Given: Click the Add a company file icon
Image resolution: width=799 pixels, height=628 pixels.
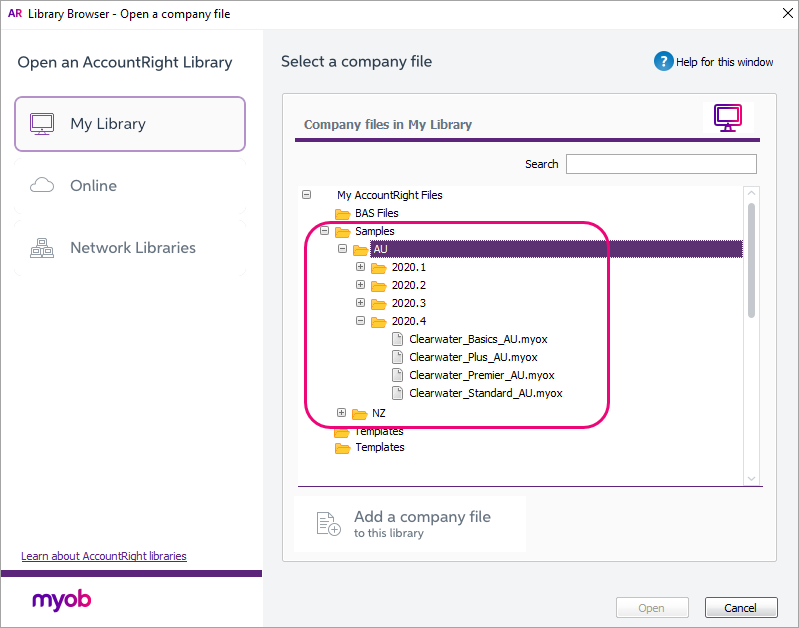Looking at the screenshot, I should [x=328, y=524].
